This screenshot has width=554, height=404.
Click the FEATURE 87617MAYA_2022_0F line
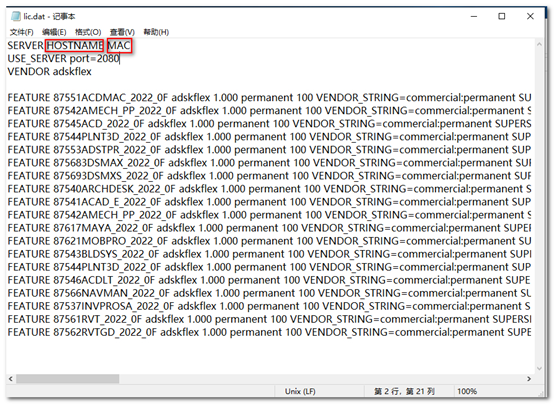269,228
